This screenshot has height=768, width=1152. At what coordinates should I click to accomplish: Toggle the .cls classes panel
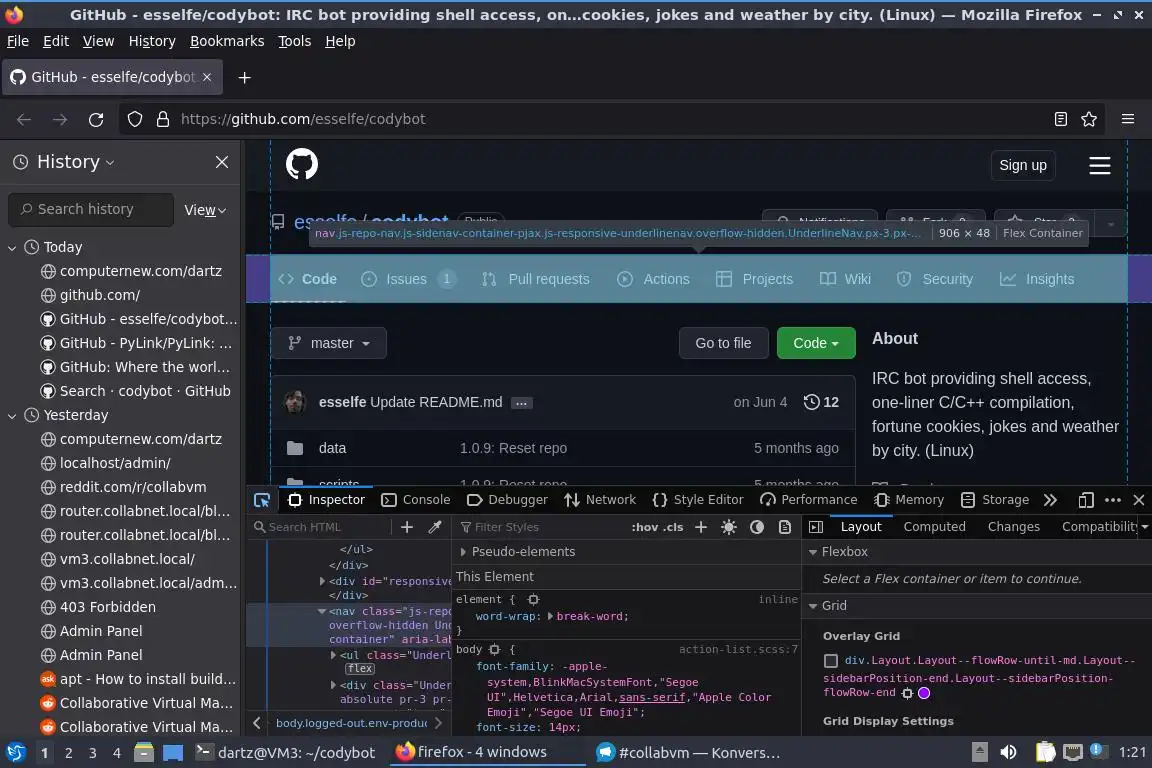coord(673,527)
